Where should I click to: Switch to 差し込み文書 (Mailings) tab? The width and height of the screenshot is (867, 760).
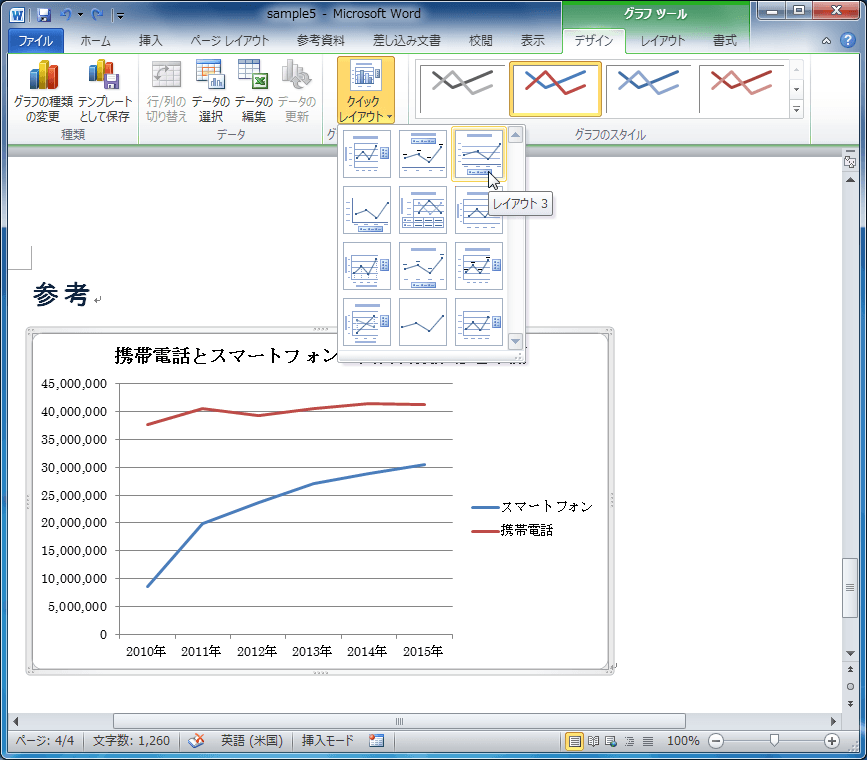pyautogui.click(x=407, y=41)
